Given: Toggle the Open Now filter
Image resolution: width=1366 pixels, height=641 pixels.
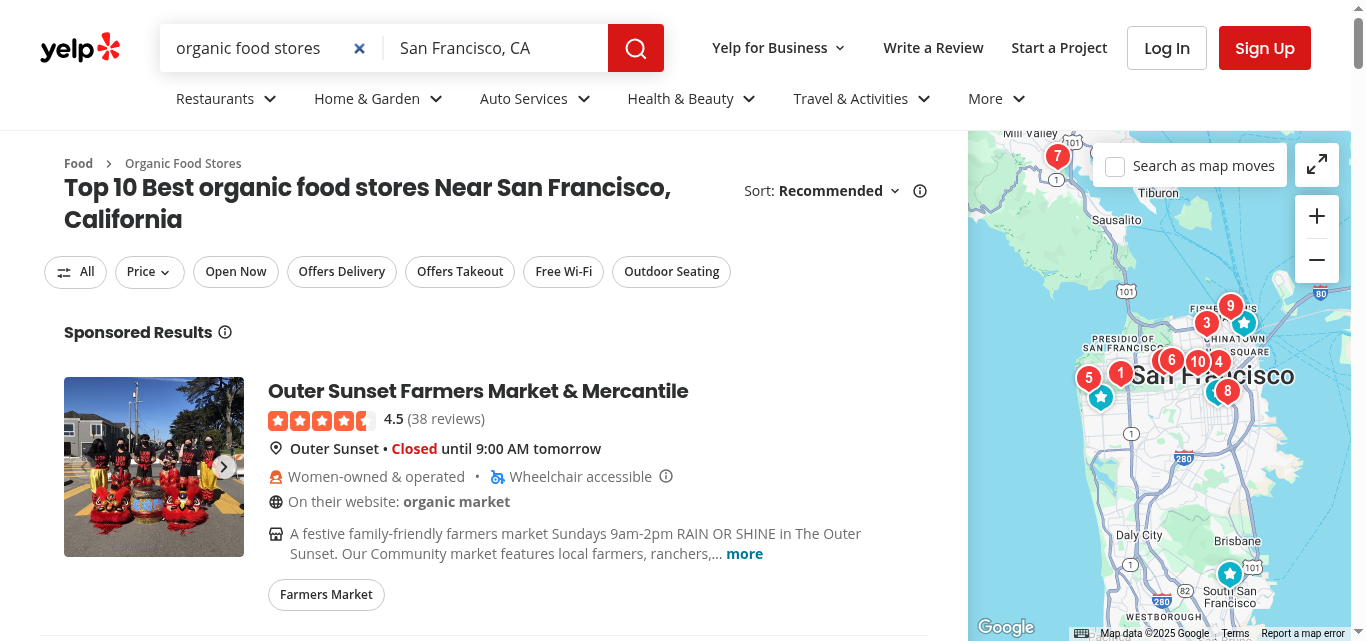Looking at the screenshot, I should (236, 272).
